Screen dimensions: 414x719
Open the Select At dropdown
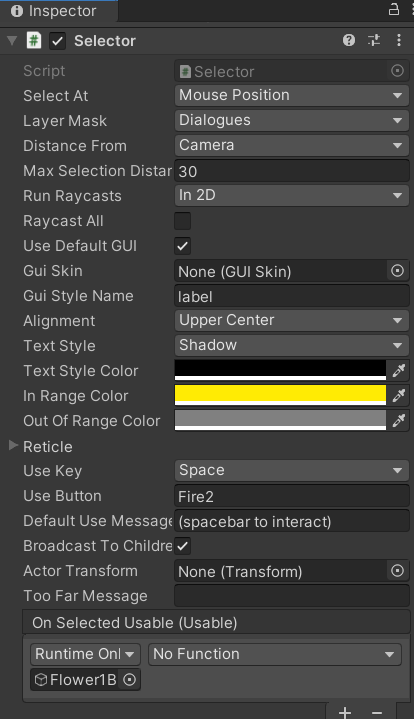pos(292,95)
